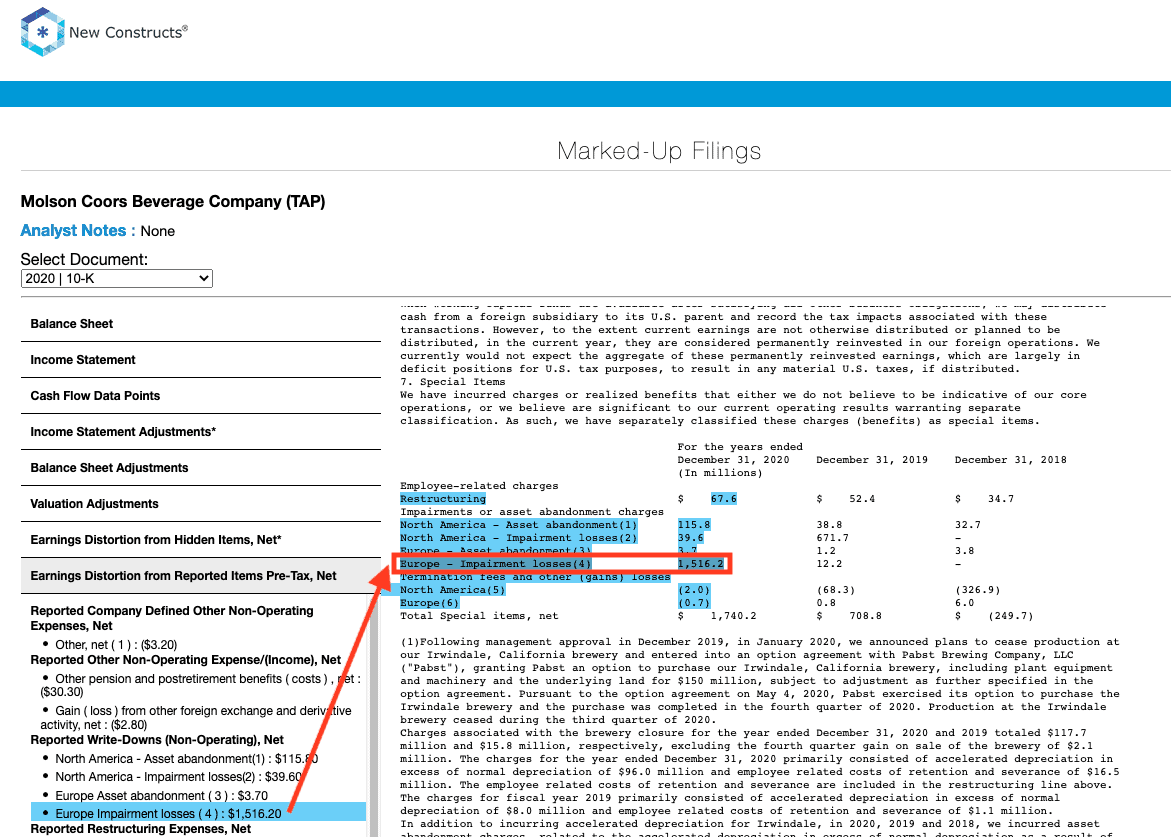The image size is (1171, 837).
Task: Click the December 31, 2018 column header
Action: point(1010,460)
